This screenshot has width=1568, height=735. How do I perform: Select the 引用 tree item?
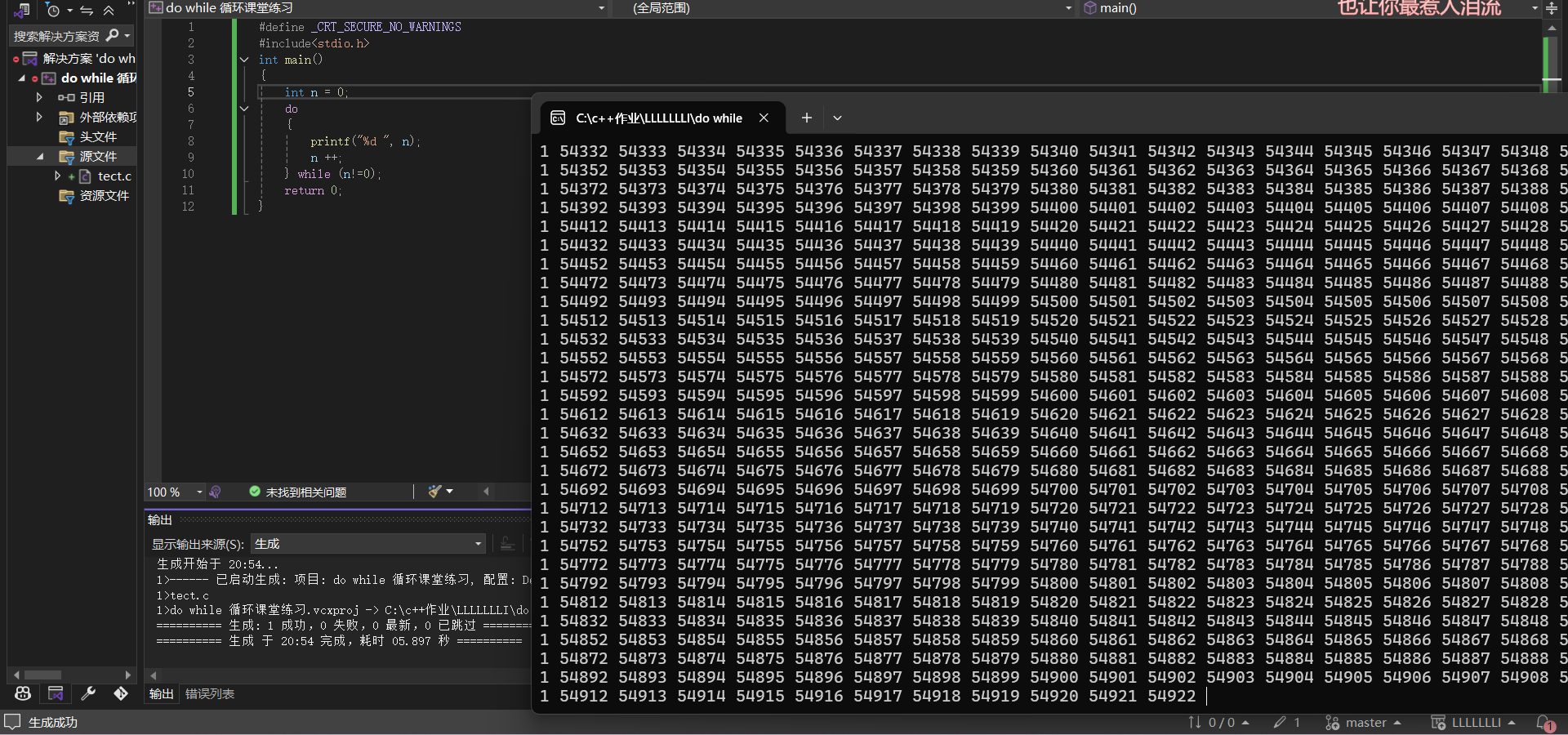[91, 97]
